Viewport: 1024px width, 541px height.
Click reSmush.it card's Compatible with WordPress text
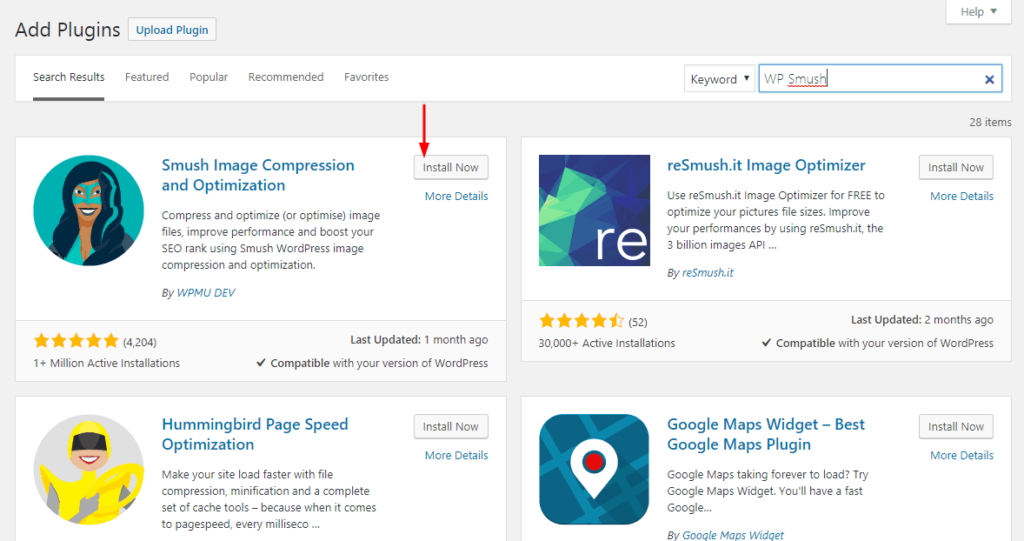tap(878, 343)
